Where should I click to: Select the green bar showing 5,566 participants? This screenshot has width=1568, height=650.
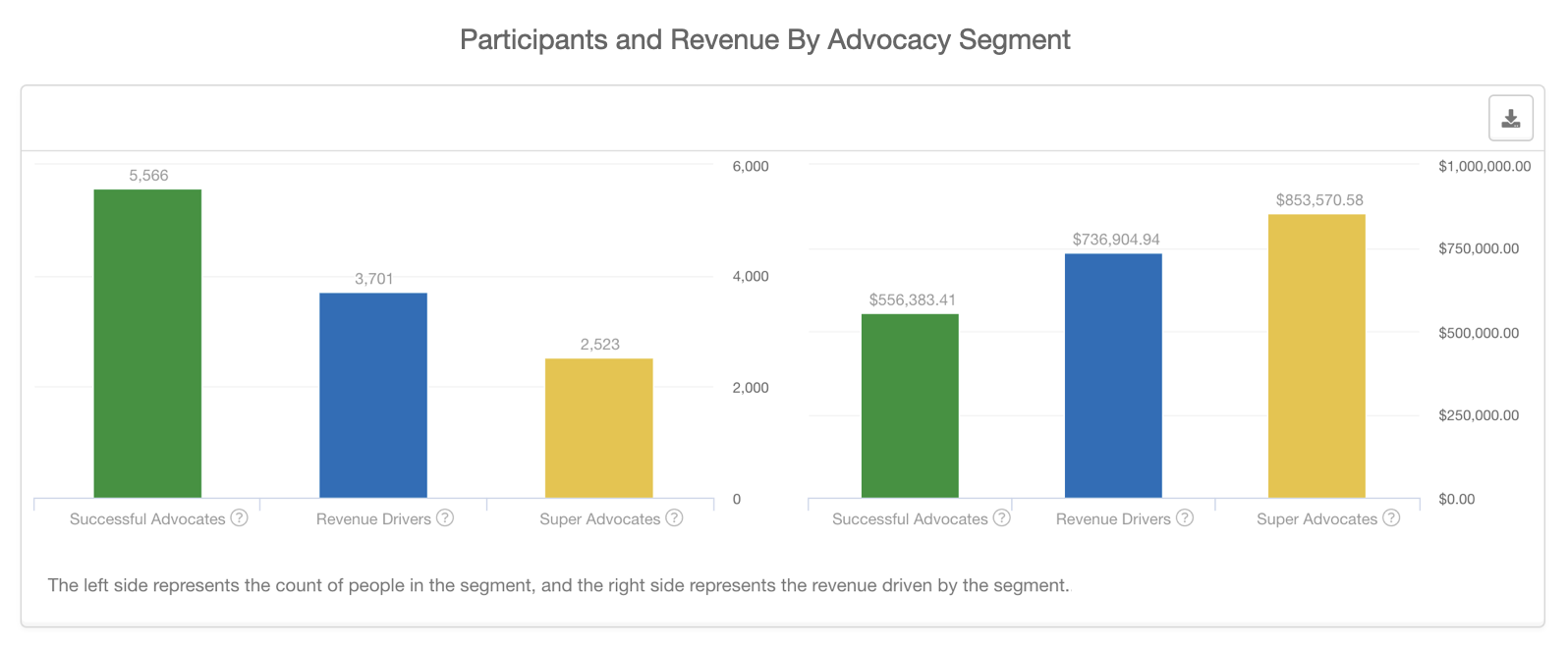[147, 344]
